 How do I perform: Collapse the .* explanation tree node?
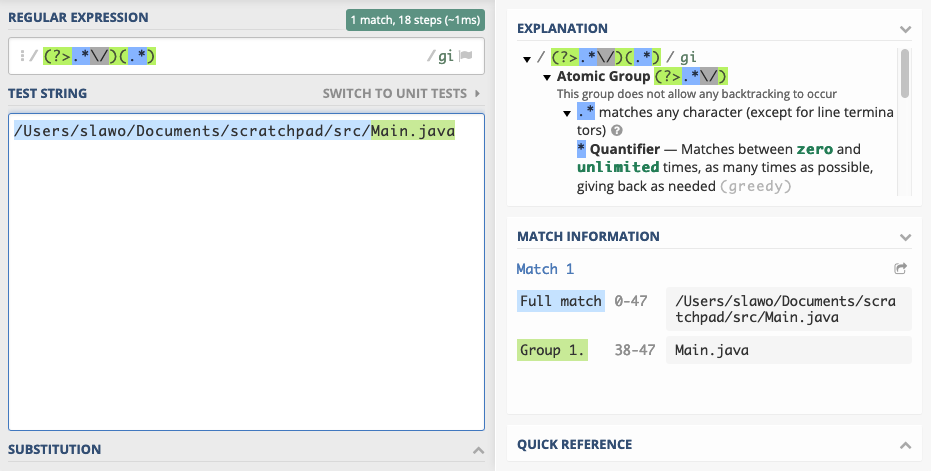(x=567, y=113)
